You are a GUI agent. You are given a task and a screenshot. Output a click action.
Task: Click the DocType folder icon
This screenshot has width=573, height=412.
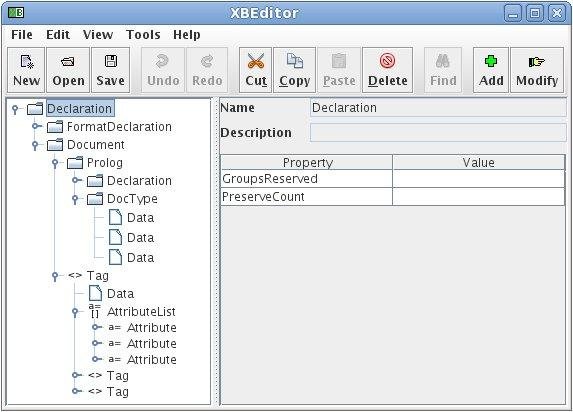[x=95, y=199]
